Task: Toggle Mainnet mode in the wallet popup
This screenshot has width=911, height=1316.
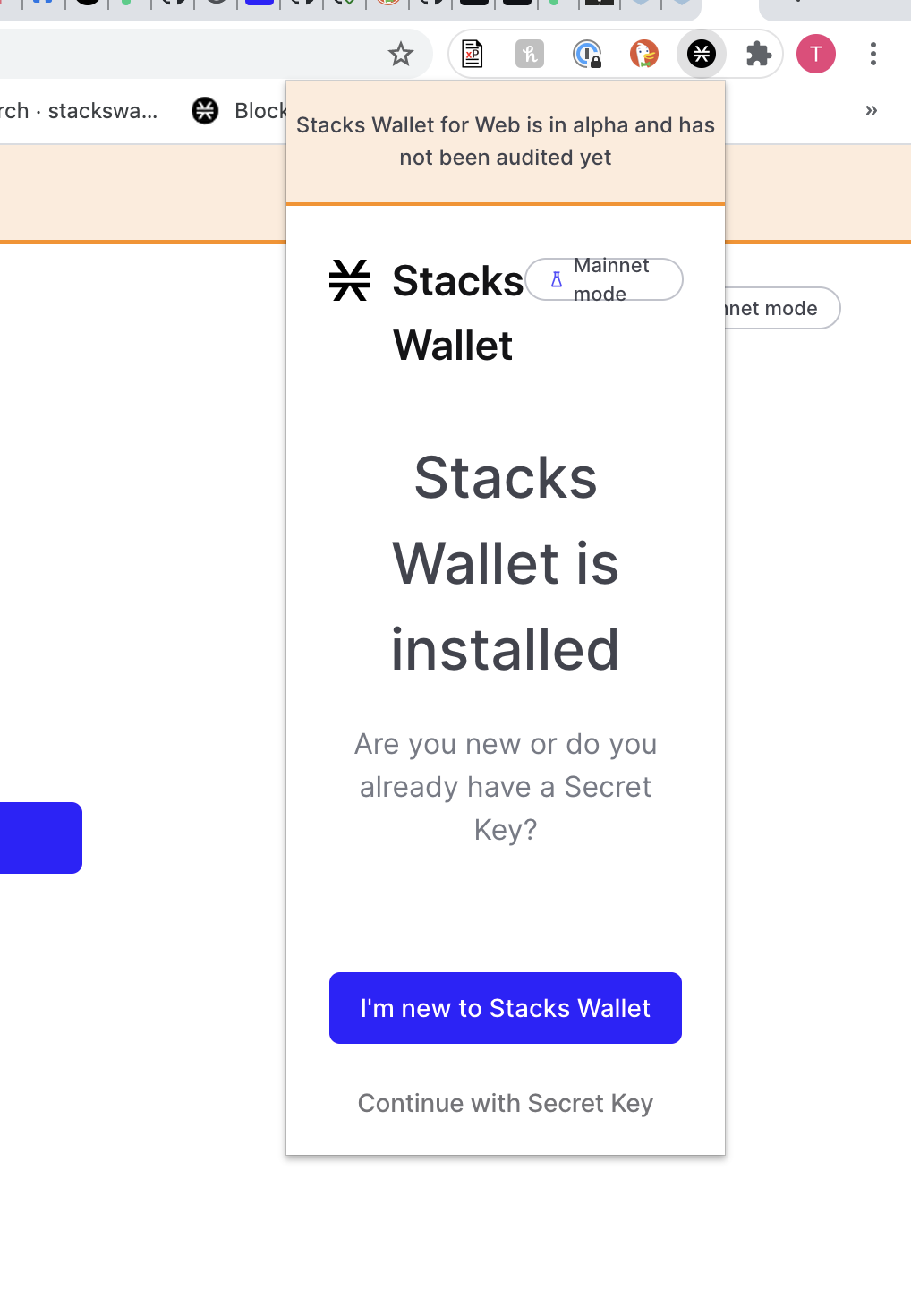Action: 603,279
